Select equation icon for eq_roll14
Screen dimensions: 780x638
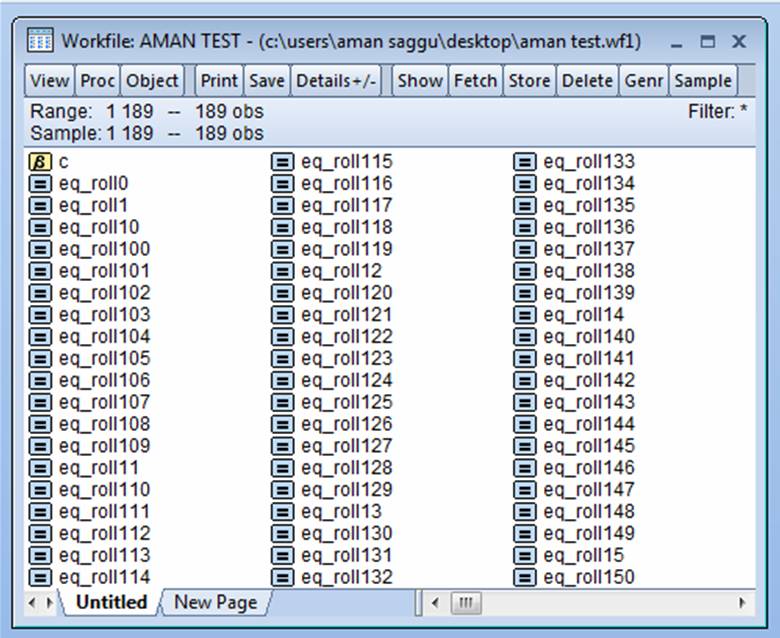524,315
